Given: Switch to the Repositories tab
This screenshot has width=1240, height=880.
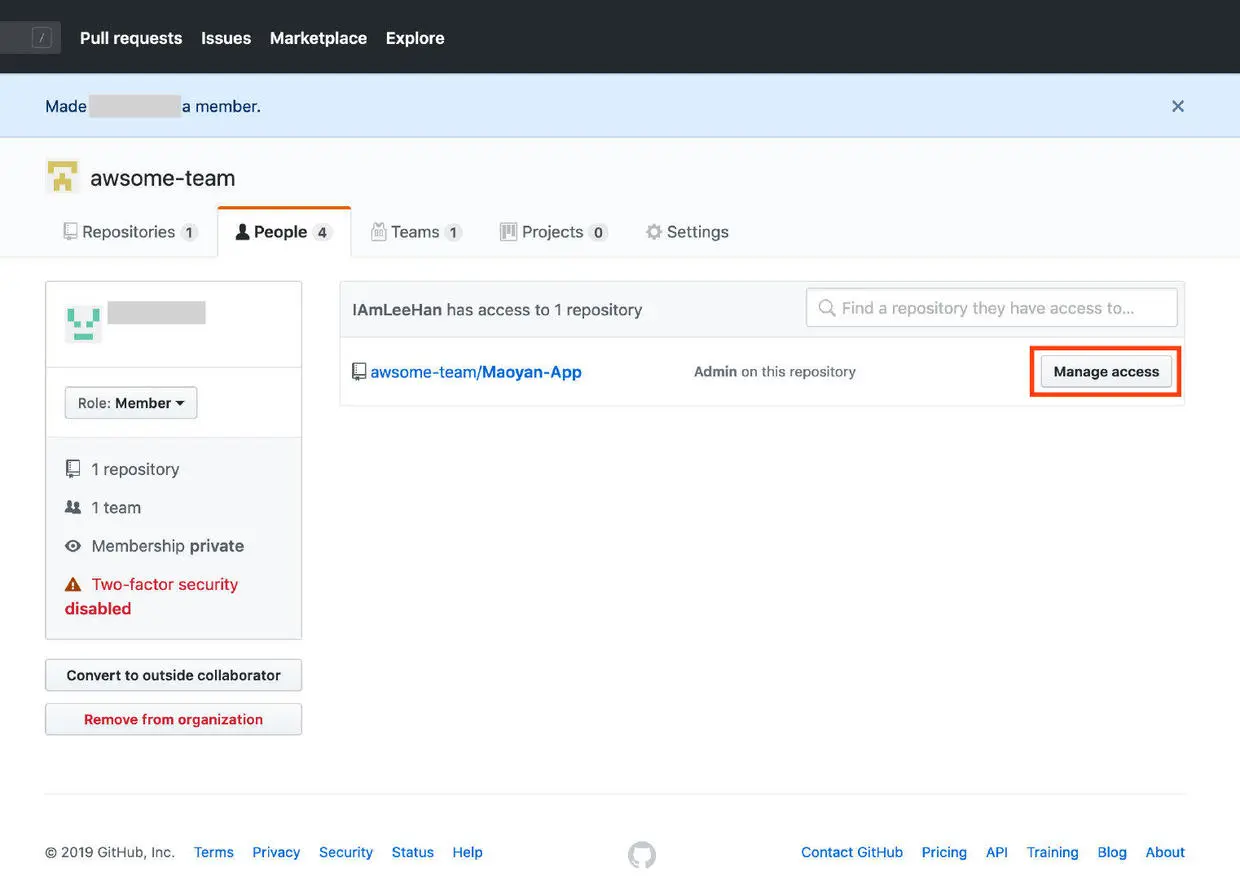Looking at the screenshot, I should [x=130, y=232].
